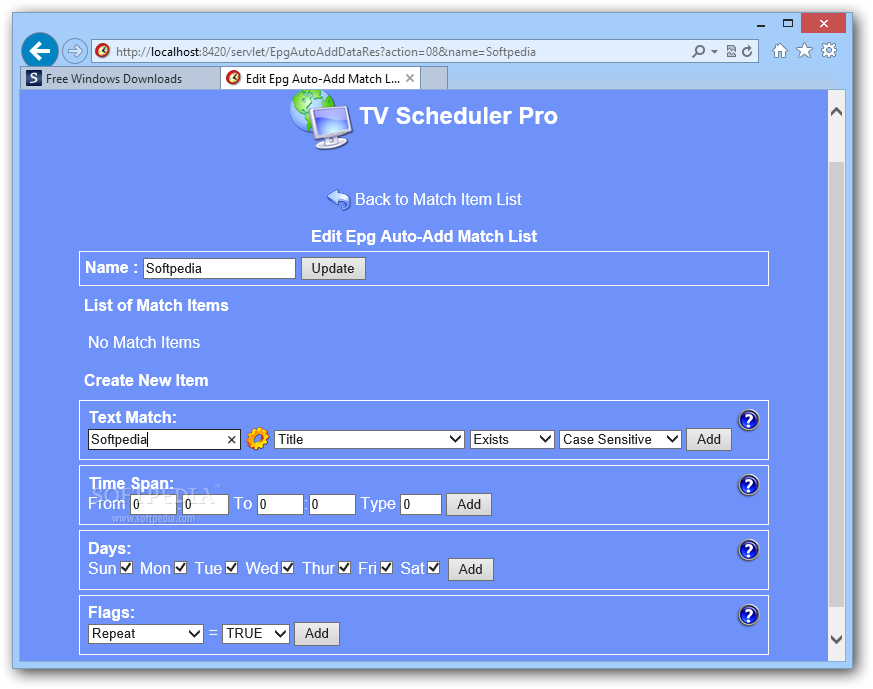This screenshot has height=689, width=873.
Task: Uncheck the Fri checkbox
Action: pyautogui.click(x=386, y=568)
